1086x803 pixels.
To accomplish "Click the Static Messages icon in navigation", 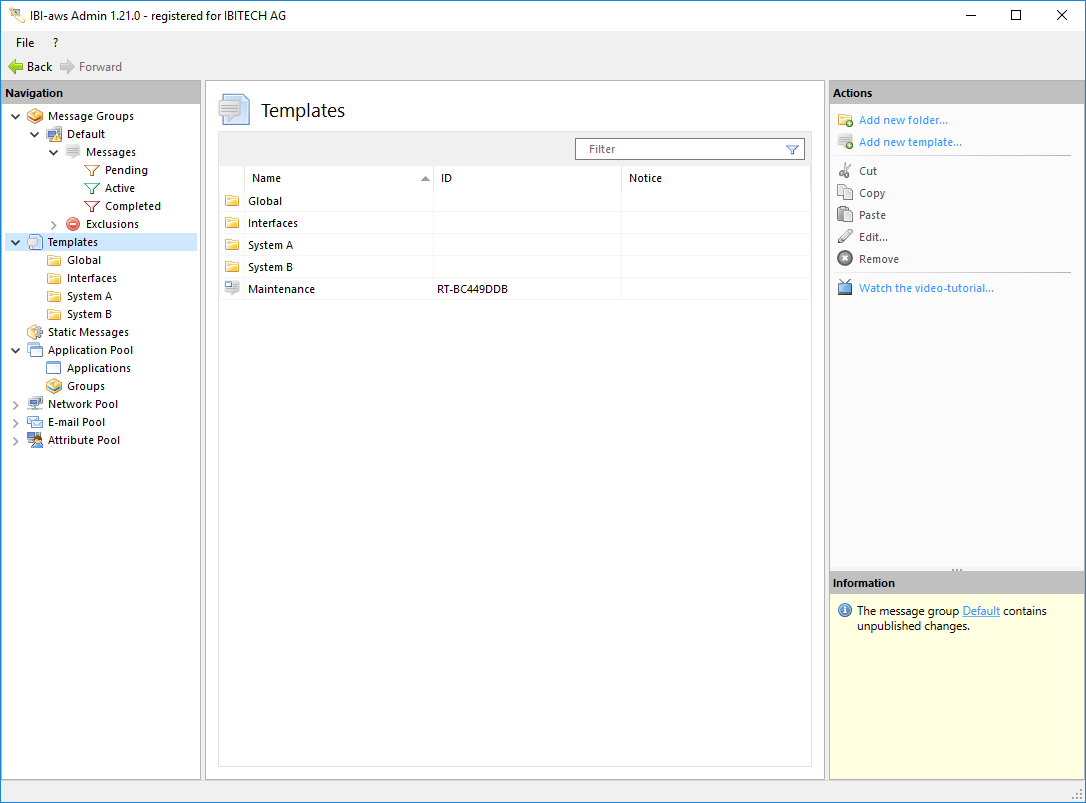I will click(35, 332).
